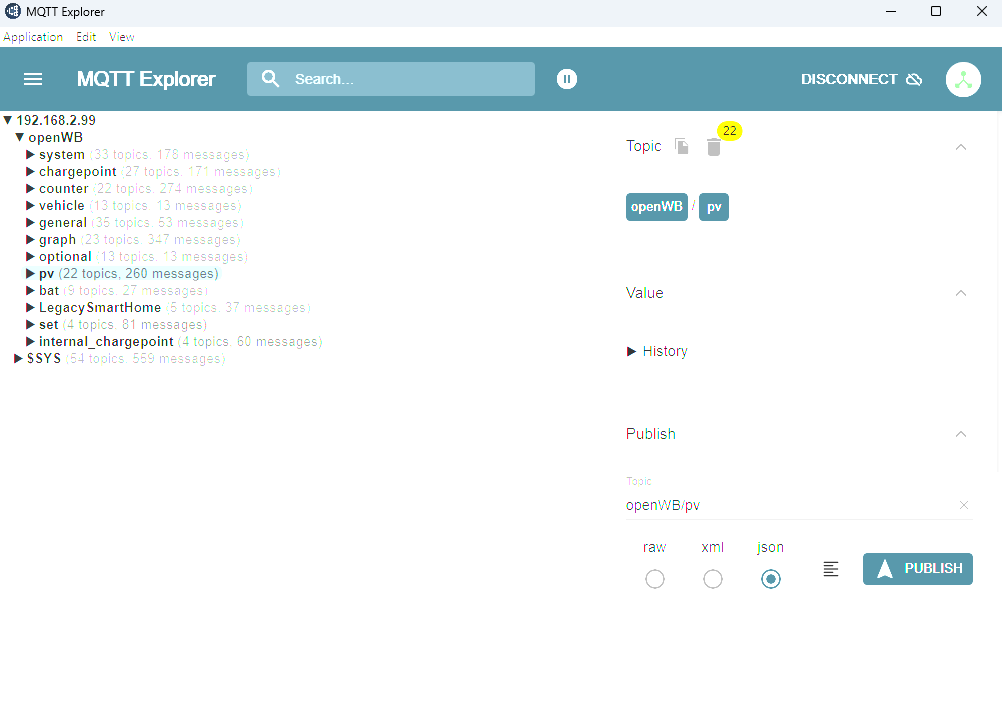
Task: Select the openWB topic breadcrumb chip
Action: point(657,206)
